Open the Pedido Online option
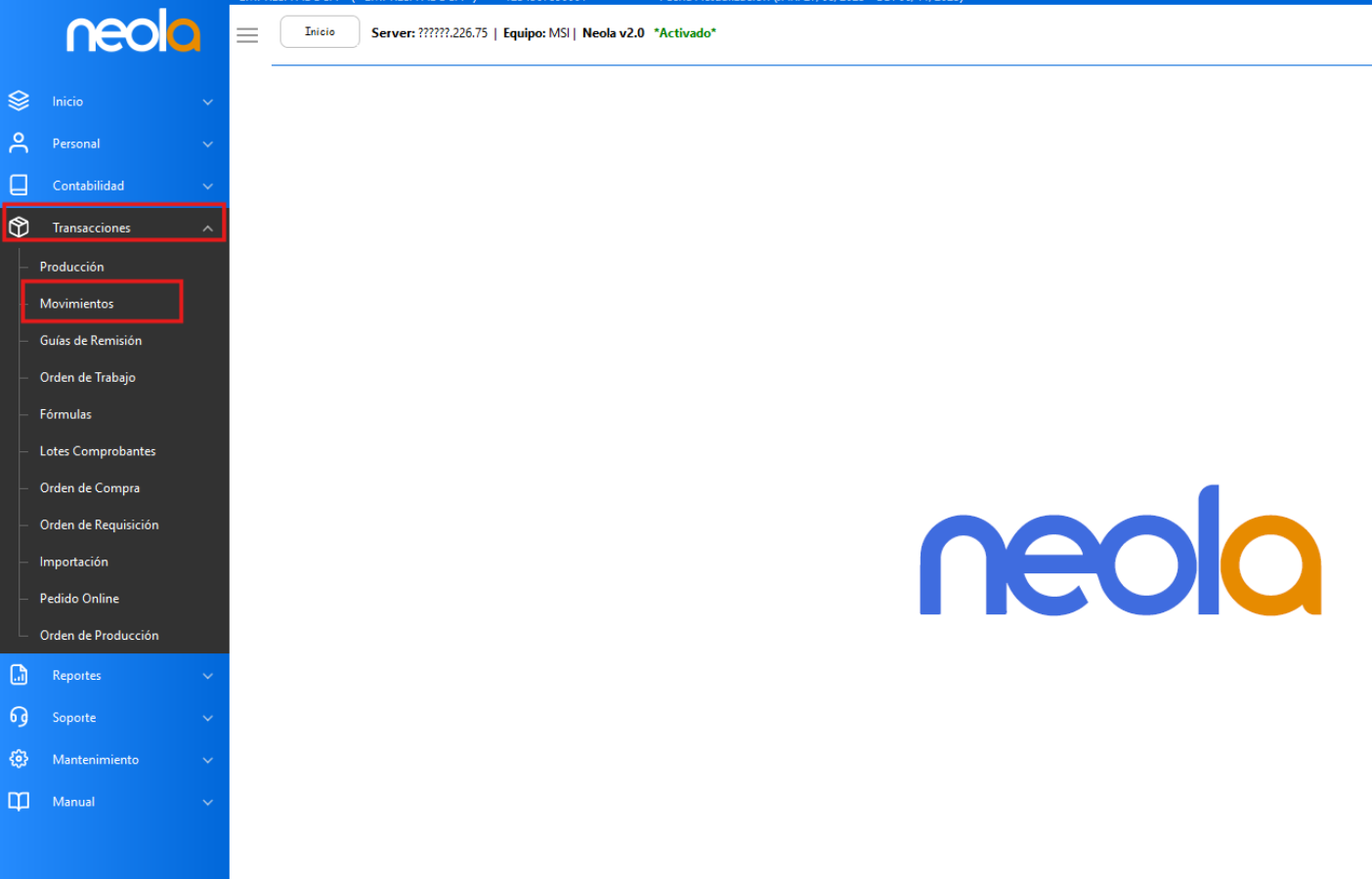Viewport: 1372px width, 879px height. click(x=79, y=599)
